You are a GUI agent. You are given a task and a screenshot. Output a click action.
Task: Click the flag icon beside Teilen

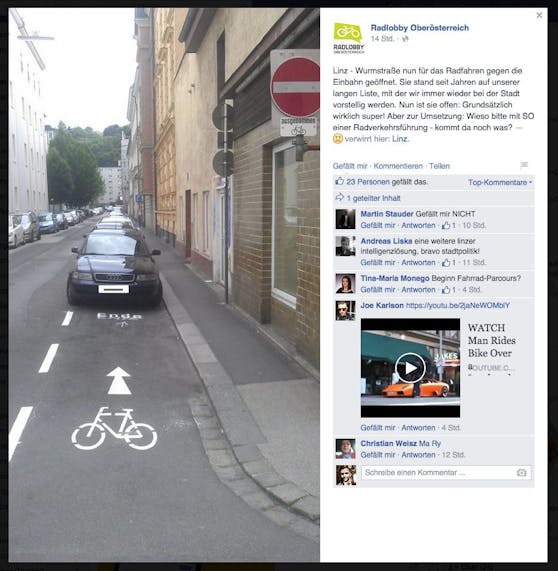[x=524, y=165]
